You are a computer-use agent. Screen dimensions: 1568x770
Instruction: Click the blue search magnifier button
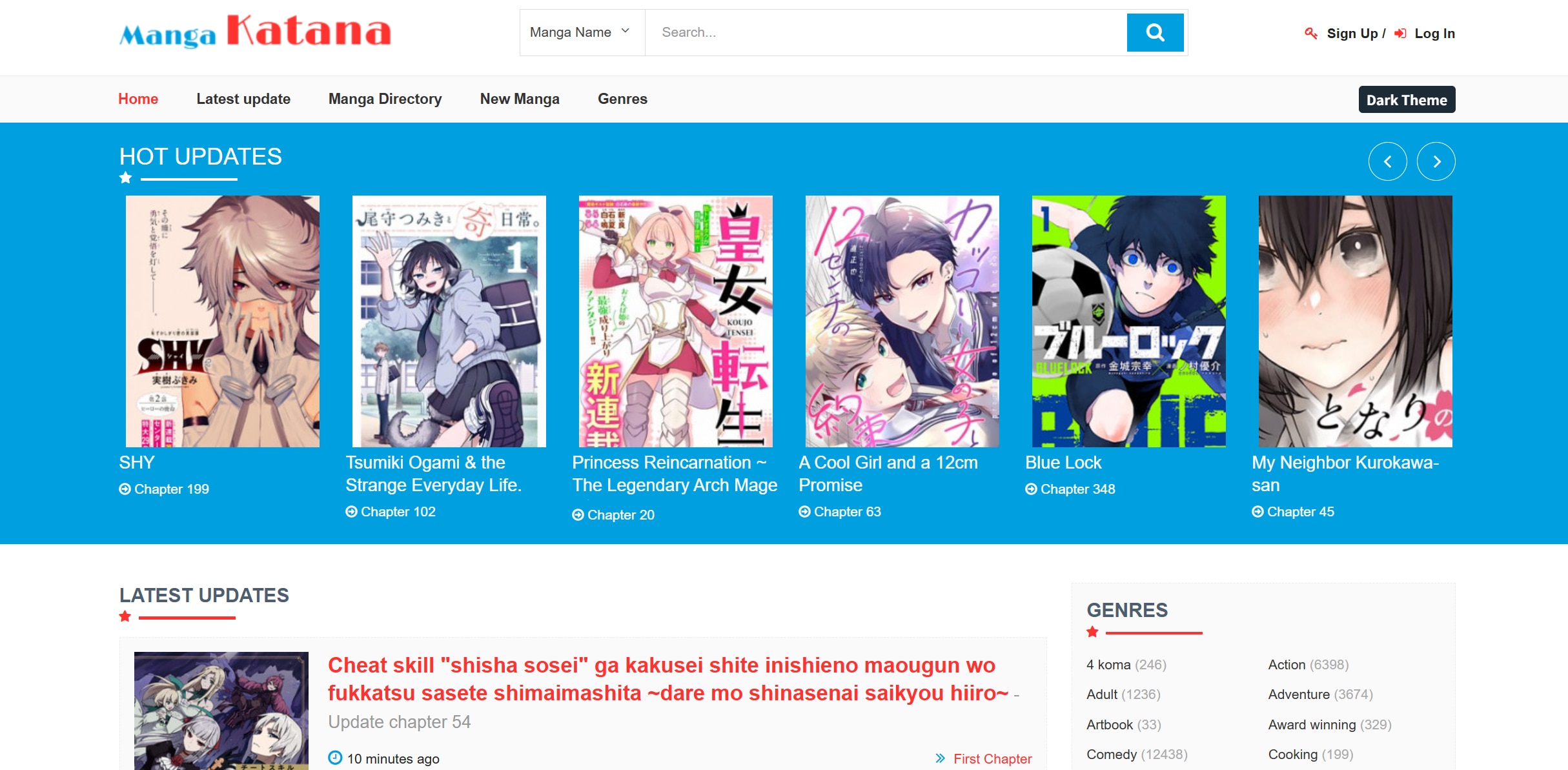click(x=1155, y=32)
